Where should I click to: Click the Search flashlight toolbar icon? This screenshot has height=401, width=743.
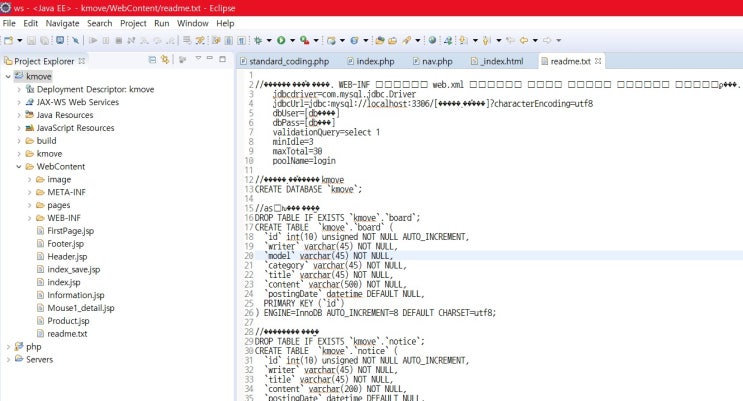pos(407,41)
